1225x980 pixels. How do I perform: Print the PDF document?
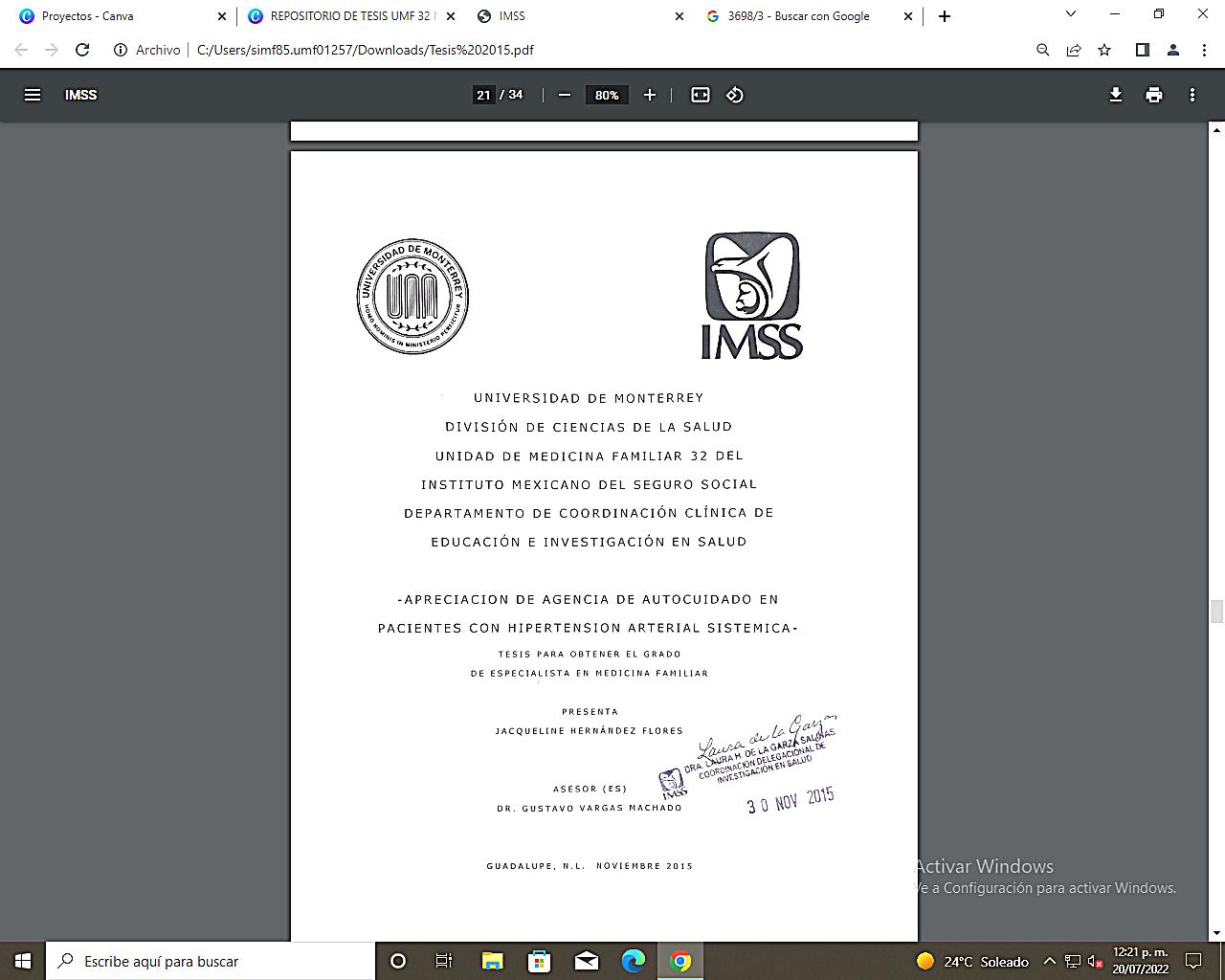[x=1154, y=95]
